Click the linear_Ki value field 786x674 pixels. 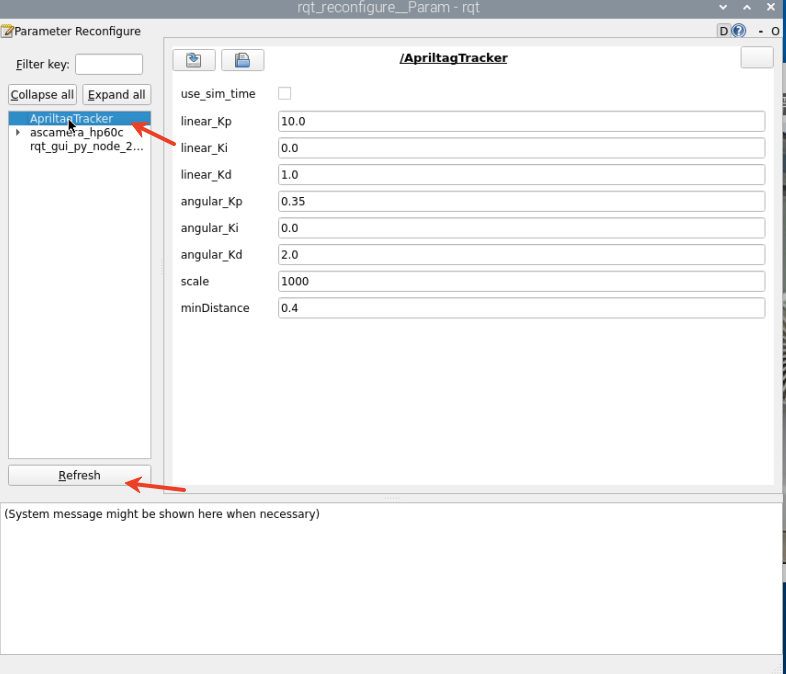(x=521, y=148)
